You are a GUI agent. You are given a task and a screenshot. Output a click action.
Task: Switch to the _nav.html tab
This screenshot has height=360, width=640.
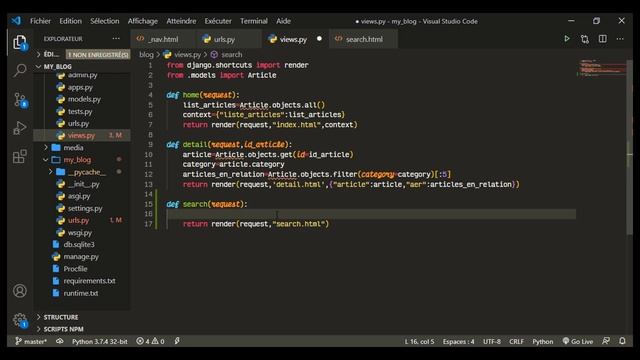(x=163, y=39)
